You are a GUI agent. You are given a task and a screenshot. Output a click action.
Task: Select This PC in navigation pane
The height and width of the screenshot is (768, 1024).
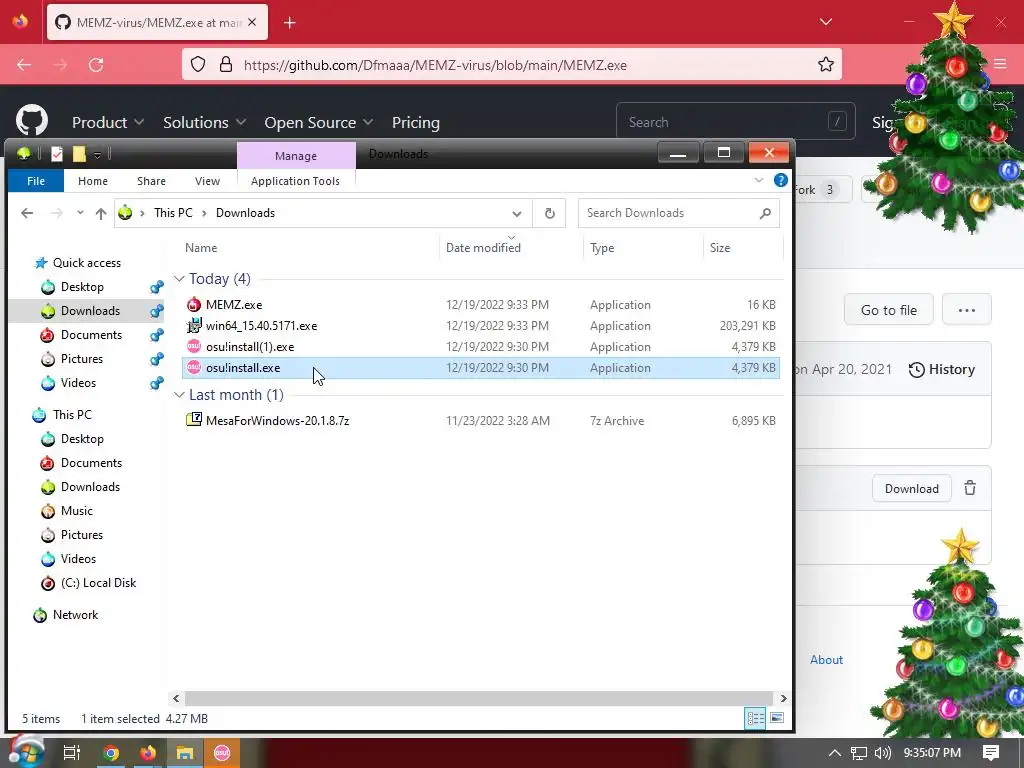pyautogui.click(x=72, y=415)
